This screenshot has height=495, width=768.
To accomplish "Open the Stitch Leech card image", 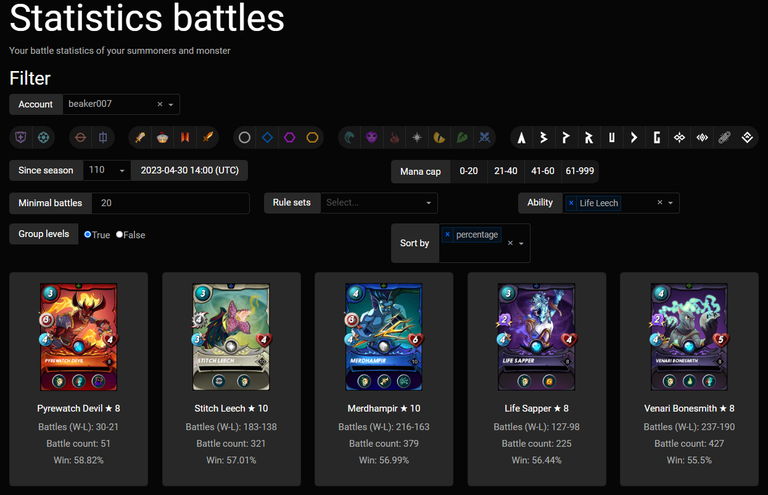I will (231, 337).
